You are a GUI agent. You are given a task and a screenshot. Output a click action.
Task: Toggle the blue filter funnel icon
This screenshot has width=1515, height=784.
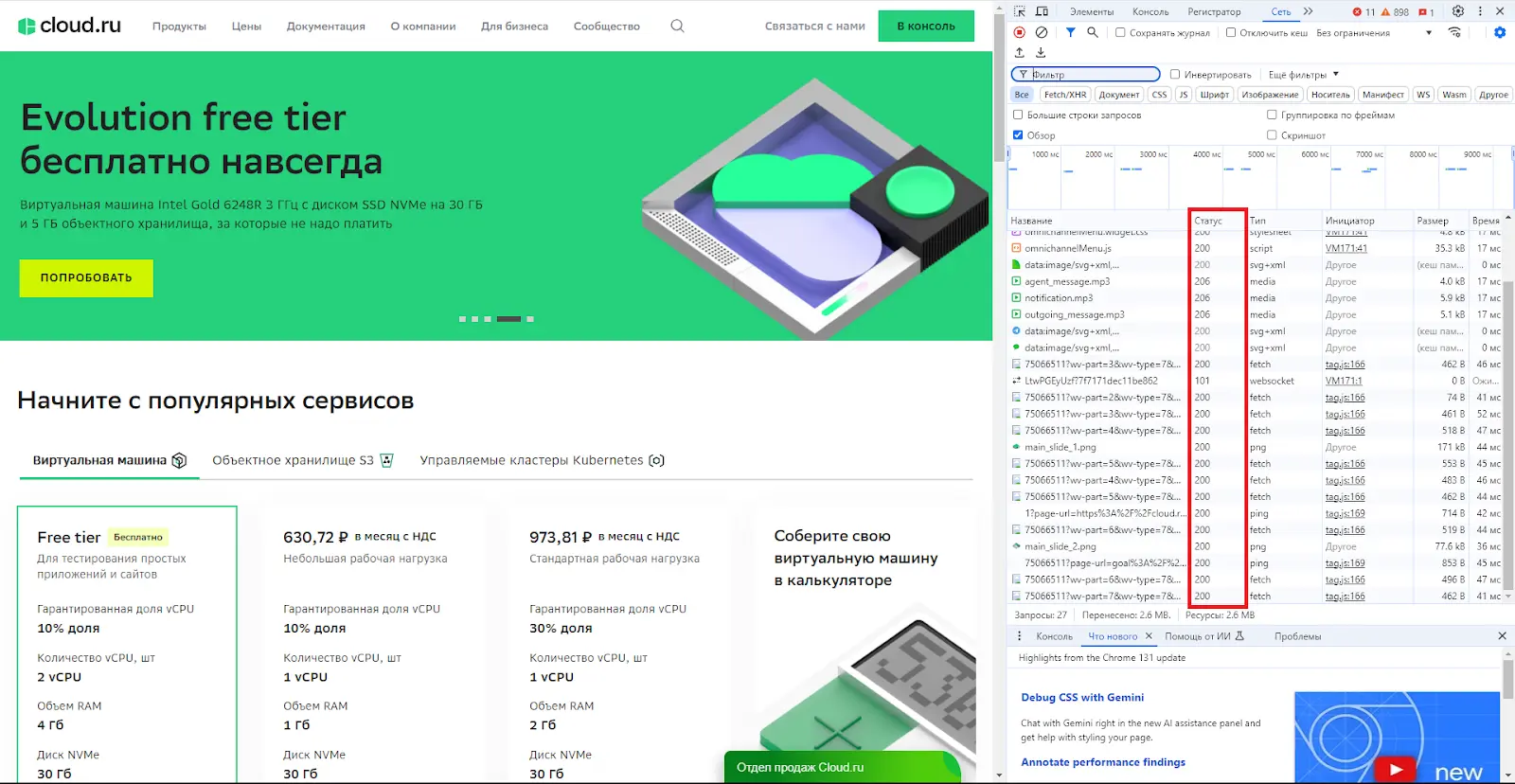[x=1070, y=32]
